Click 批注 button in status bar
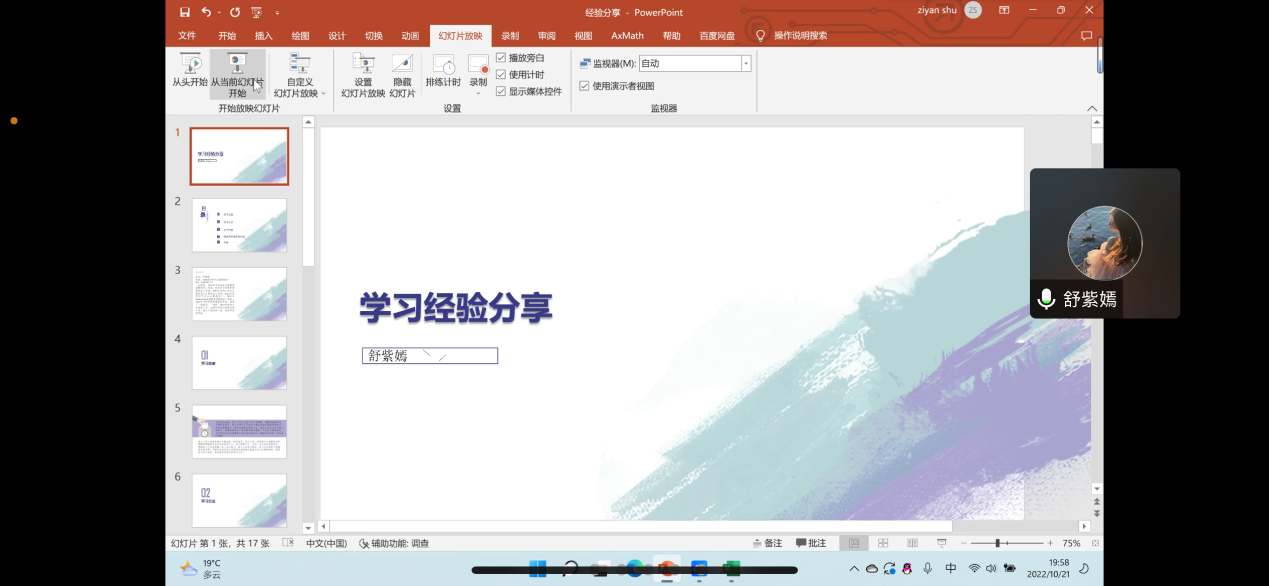 (811, 543)
